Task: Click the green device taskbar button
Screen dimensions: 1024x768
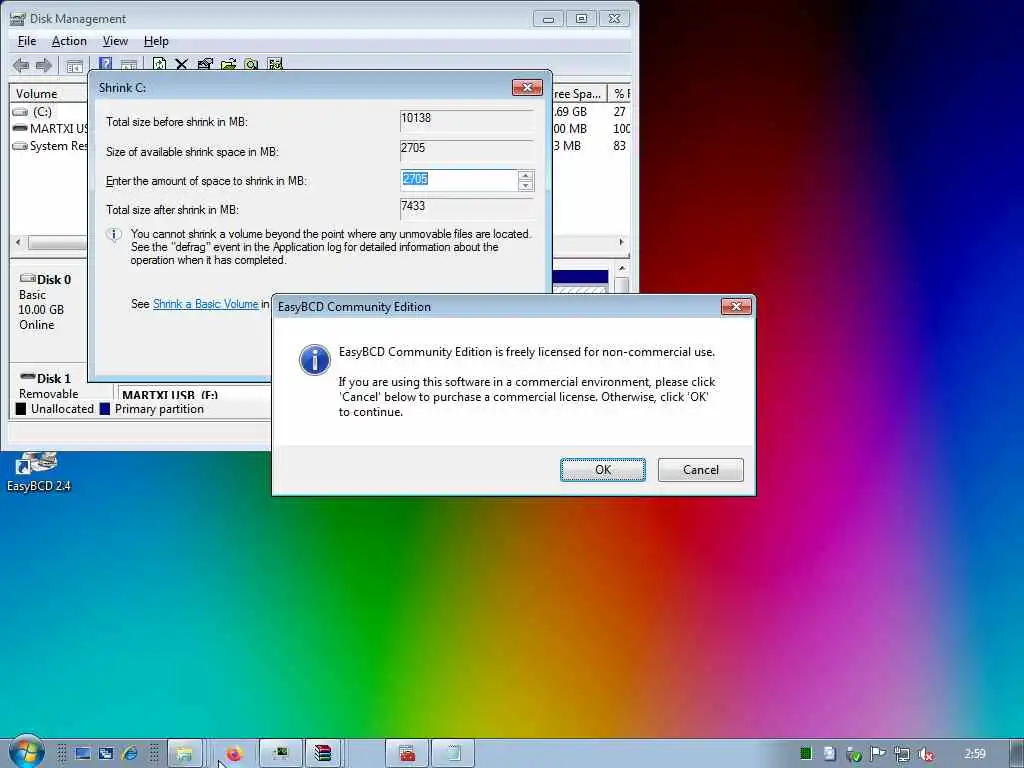Action: pyautogui.click(x=281, y=754)
